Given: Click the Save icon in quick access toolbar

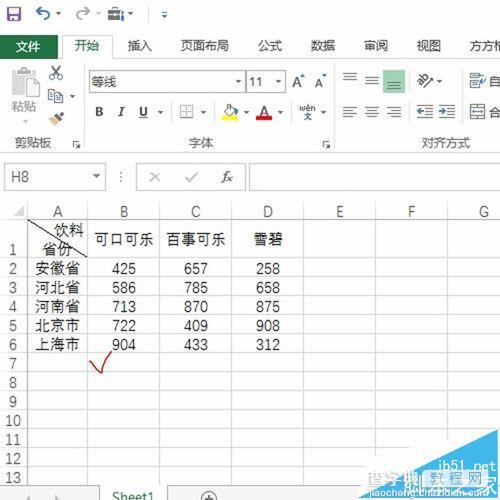Looking at the screenshot, I should pyautogui.click(x=14, y=14).
